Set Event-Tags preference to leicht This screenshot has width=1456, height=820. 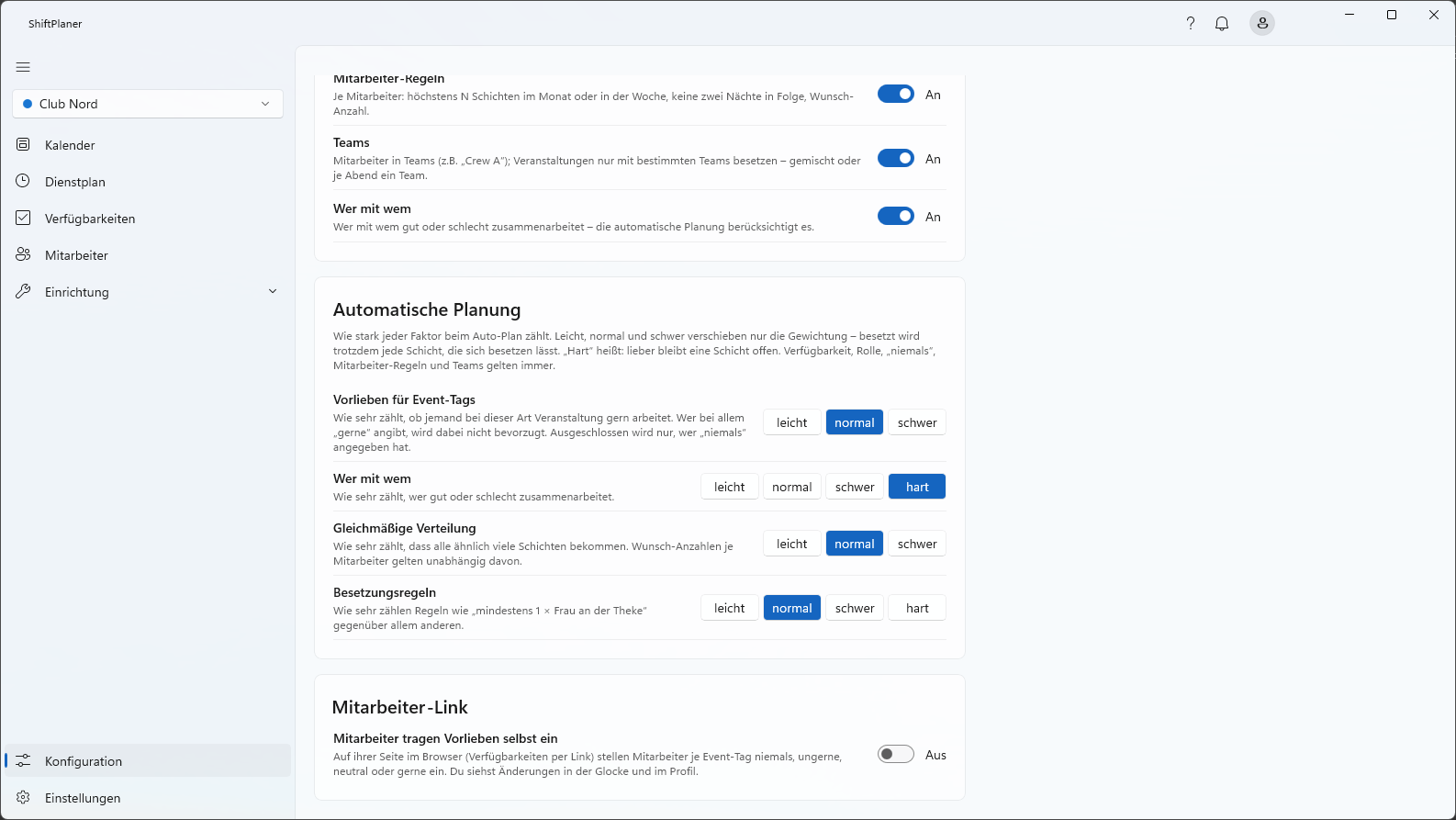(792, 422)
